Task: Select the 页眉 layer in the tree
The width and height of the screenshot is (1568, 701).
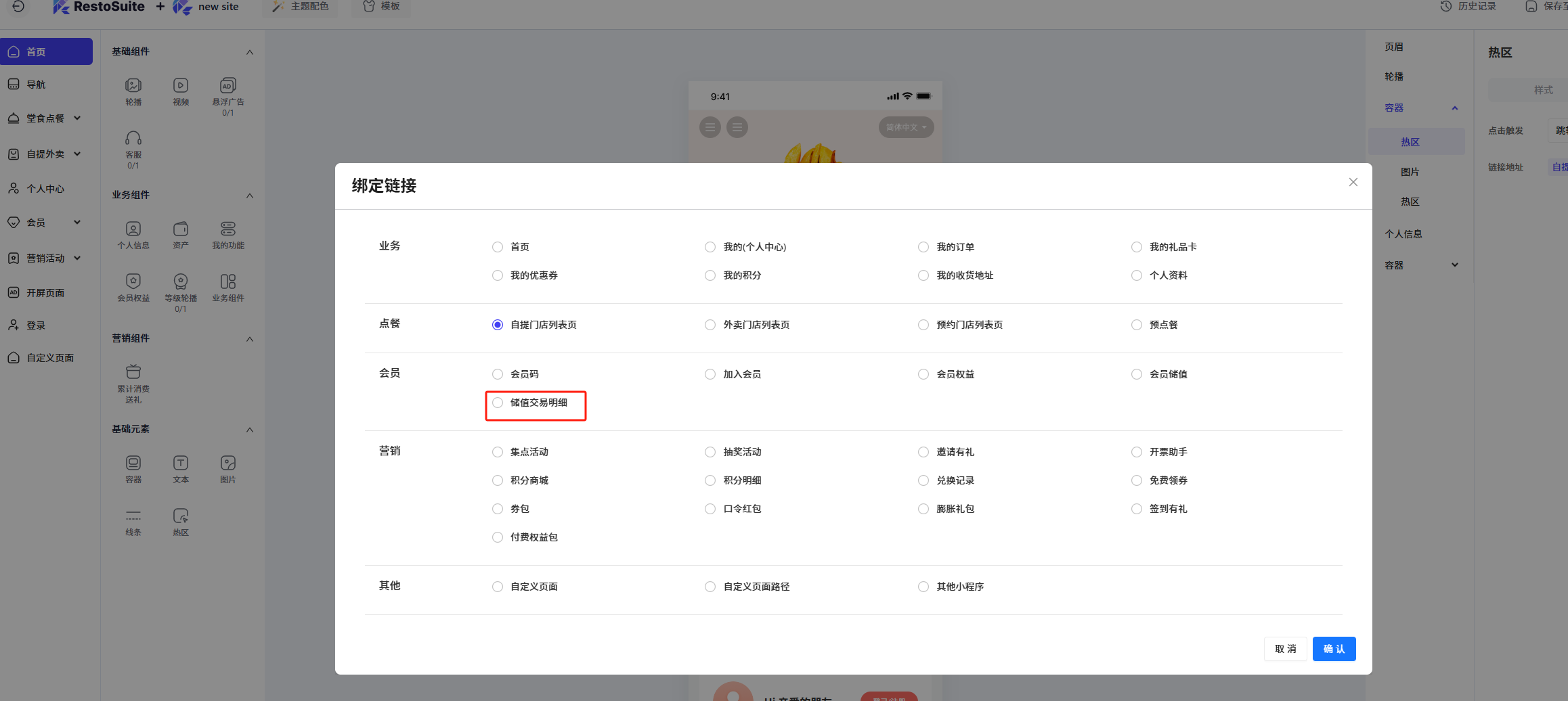Action: [x=1394, y=47]
